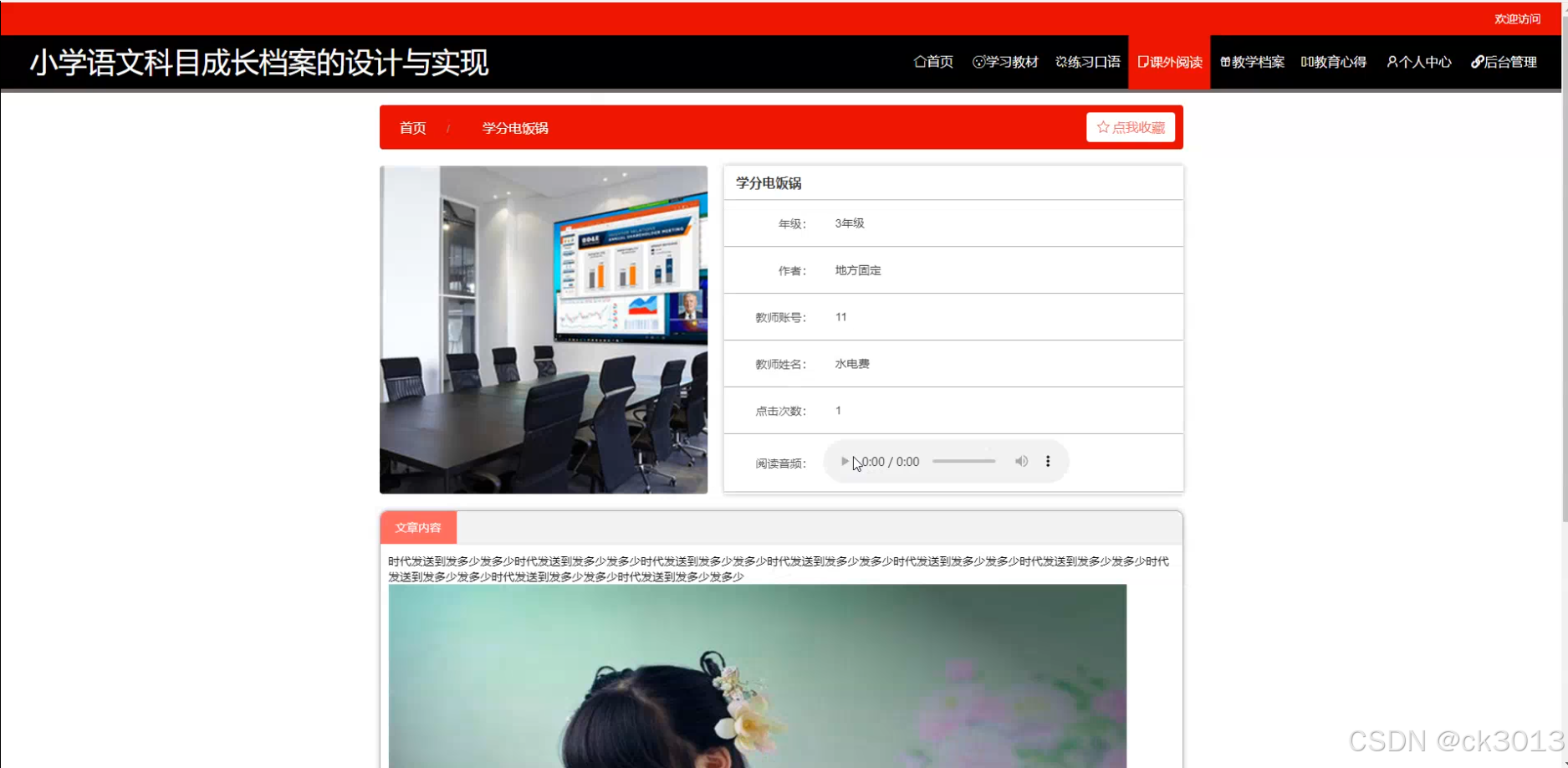Play the 阅读音频 audio
Image resolution: width=1568 pixels, height=768 pixels.
tap(845, 461)
